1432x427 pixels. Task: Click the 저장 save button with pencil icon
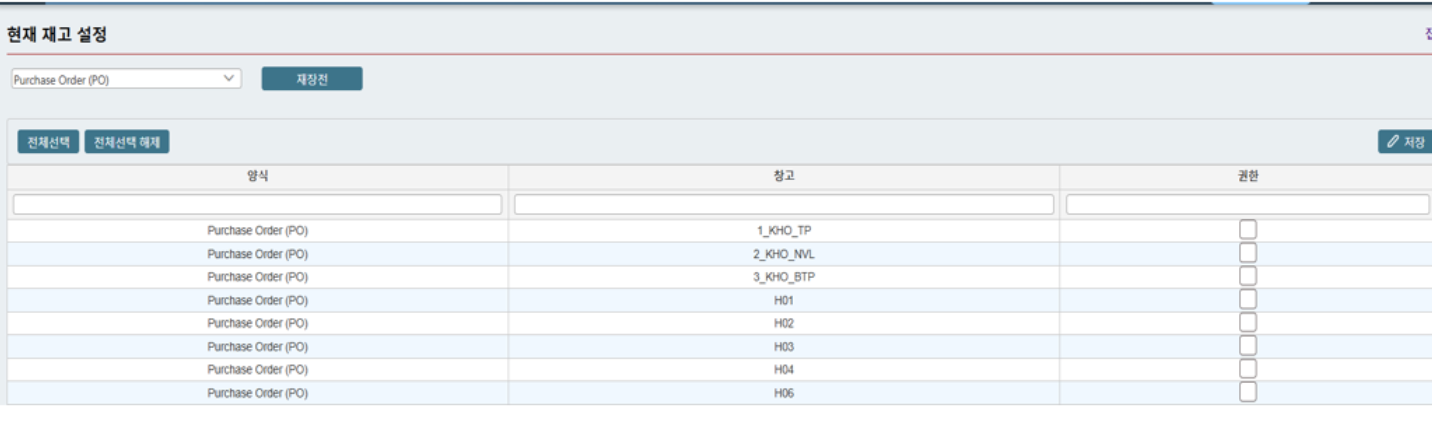[x=1404, y=142]
